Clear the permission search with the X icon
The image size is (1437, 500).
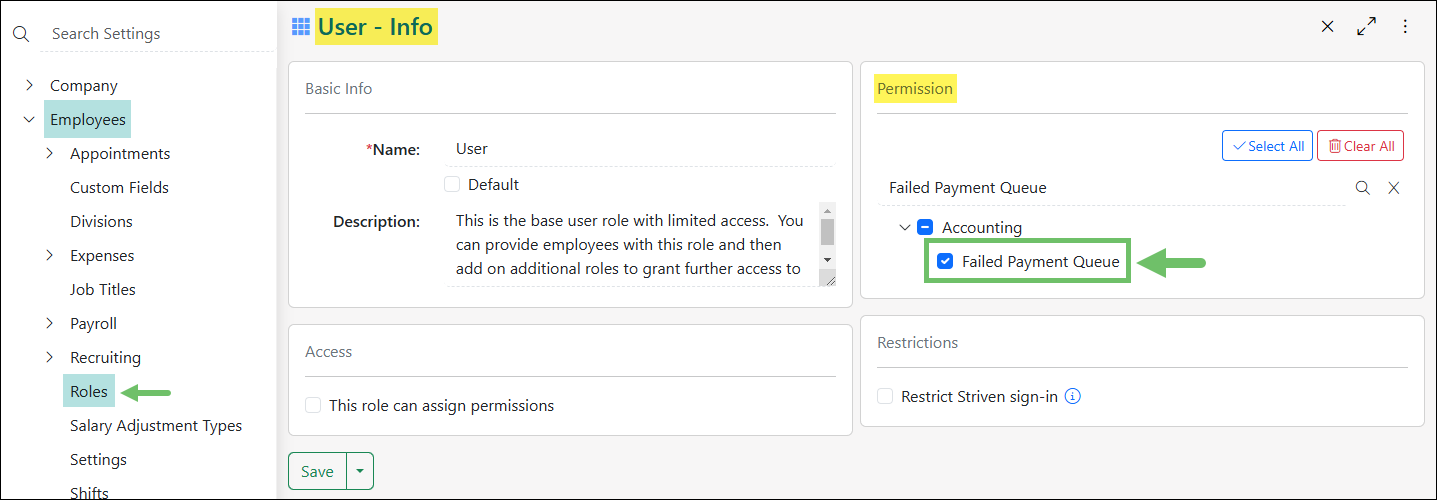(x=1393, y=187)
